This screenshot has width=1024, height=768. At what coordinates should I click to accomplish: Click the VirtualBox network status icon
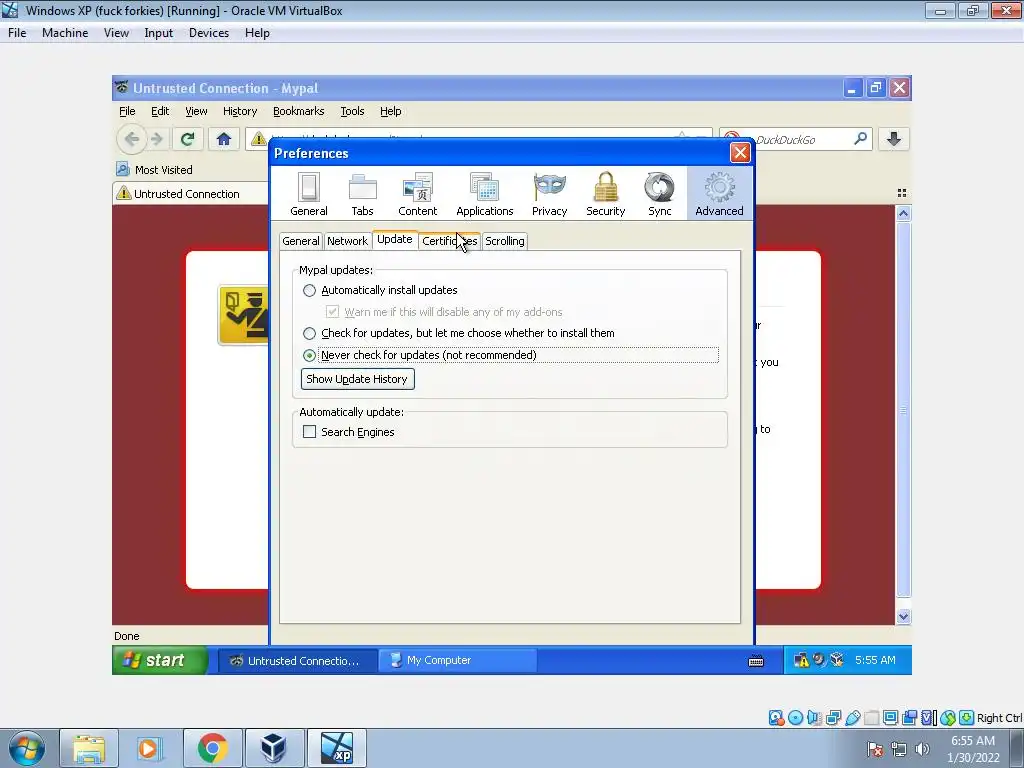coord(833,718)
